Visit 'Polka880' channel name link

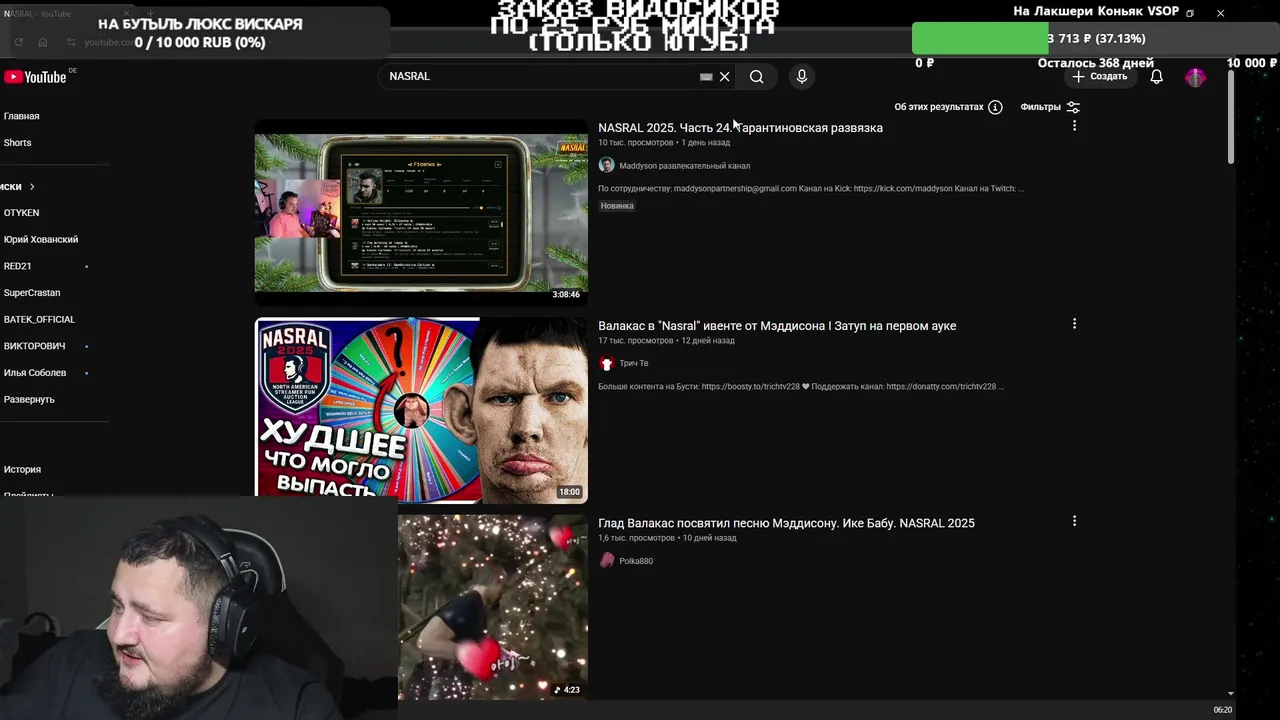[x=636, y=561]
